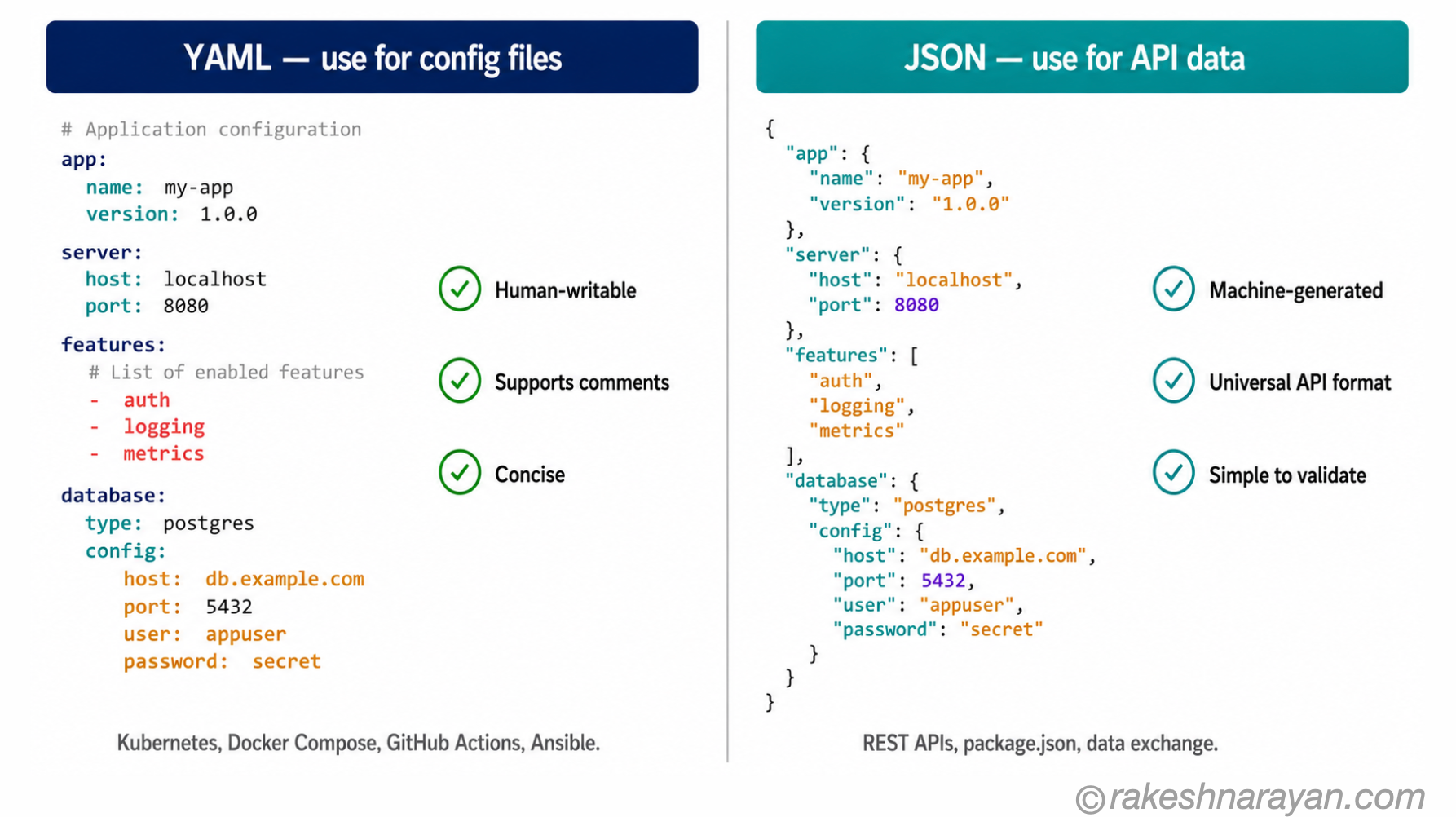Select the '# Application configuration' comment line
1456x817 pixels.
[211, 130]
